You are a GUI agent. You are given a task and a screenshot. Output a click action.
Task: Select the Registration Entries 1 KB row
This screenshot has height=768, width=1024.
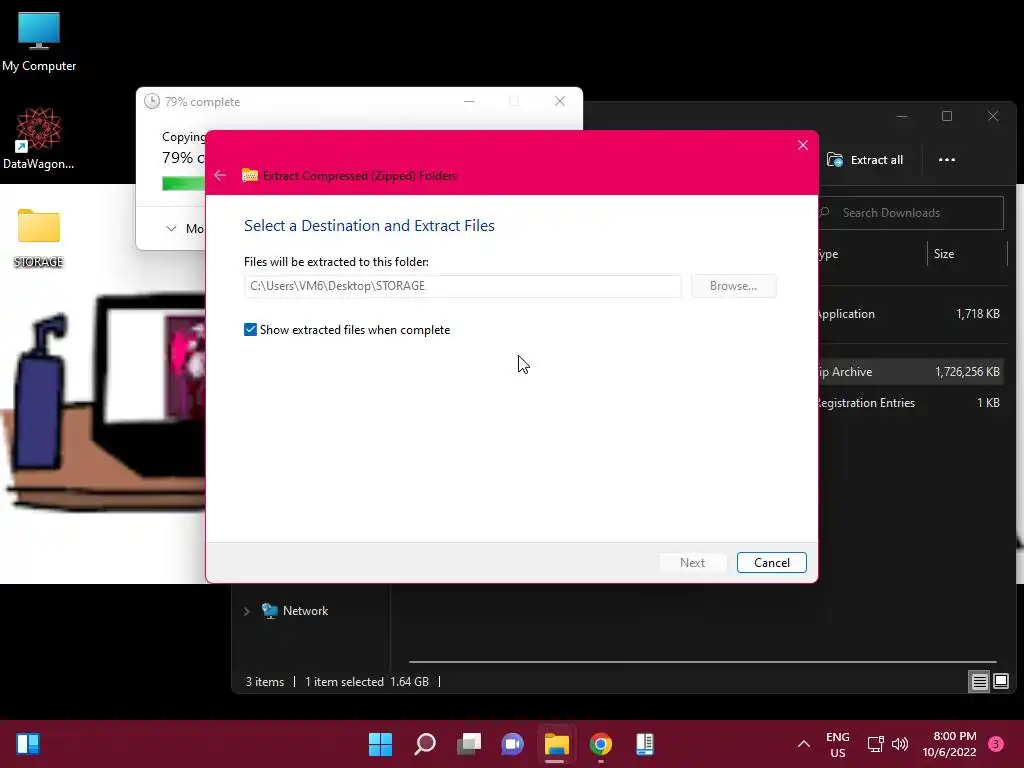[911, 403]
